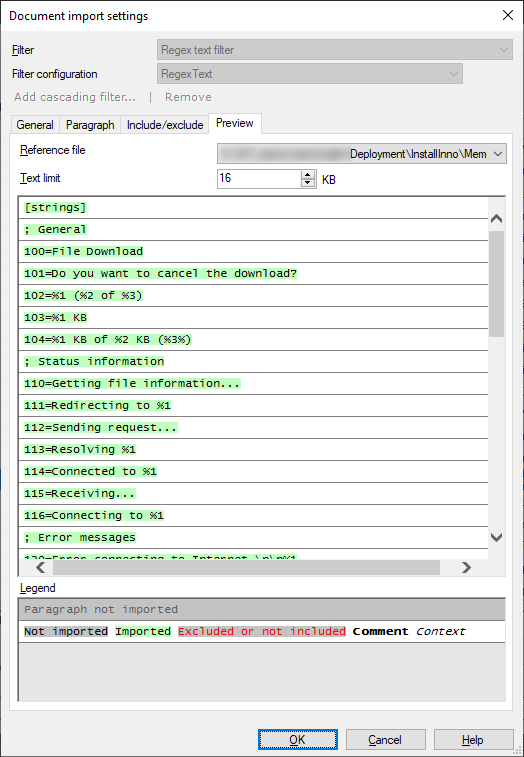
Task: Click the bold 'Comment' legend sample
Action: [381, 631]
